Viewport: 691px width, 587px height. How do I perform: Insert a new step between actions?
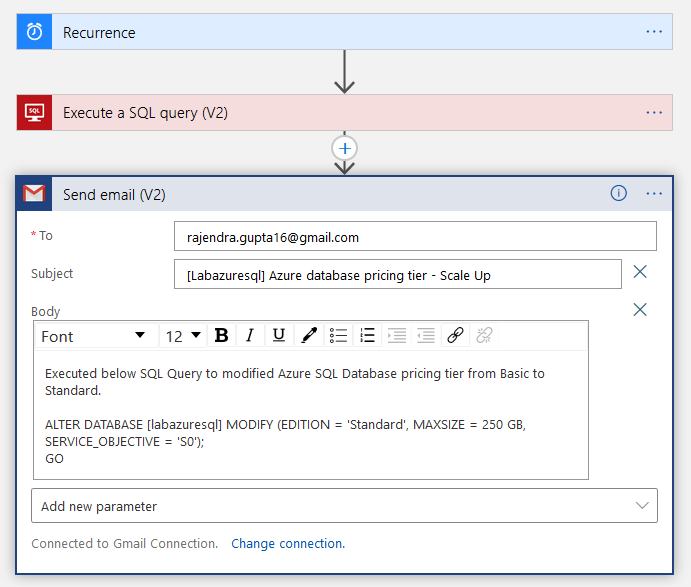click(345, 148)
